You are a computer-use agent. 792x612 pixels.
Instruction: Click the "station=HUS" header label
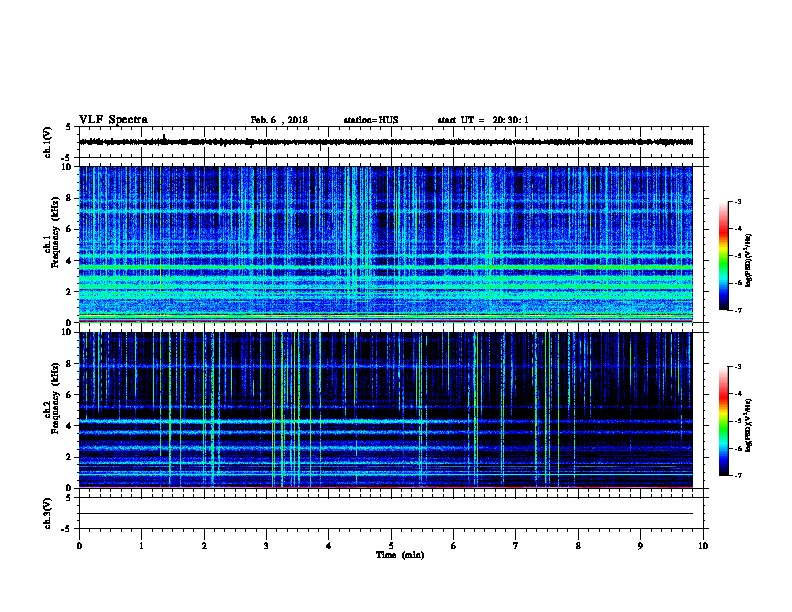click(x=371, y=120)
